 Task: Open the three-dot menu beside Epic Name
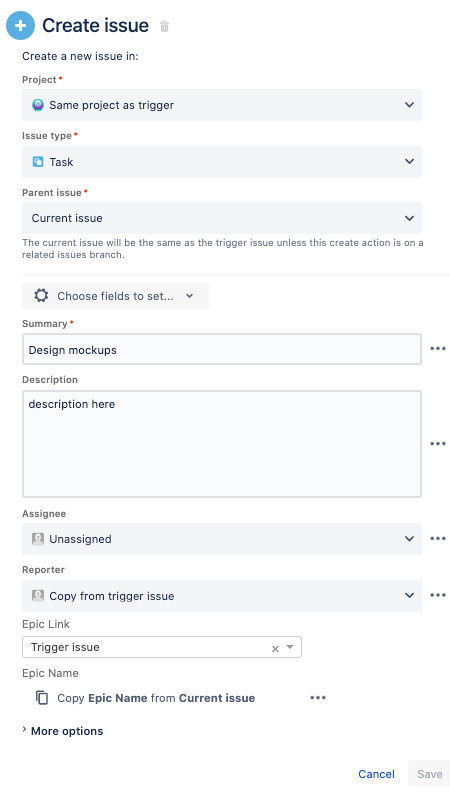318,698
